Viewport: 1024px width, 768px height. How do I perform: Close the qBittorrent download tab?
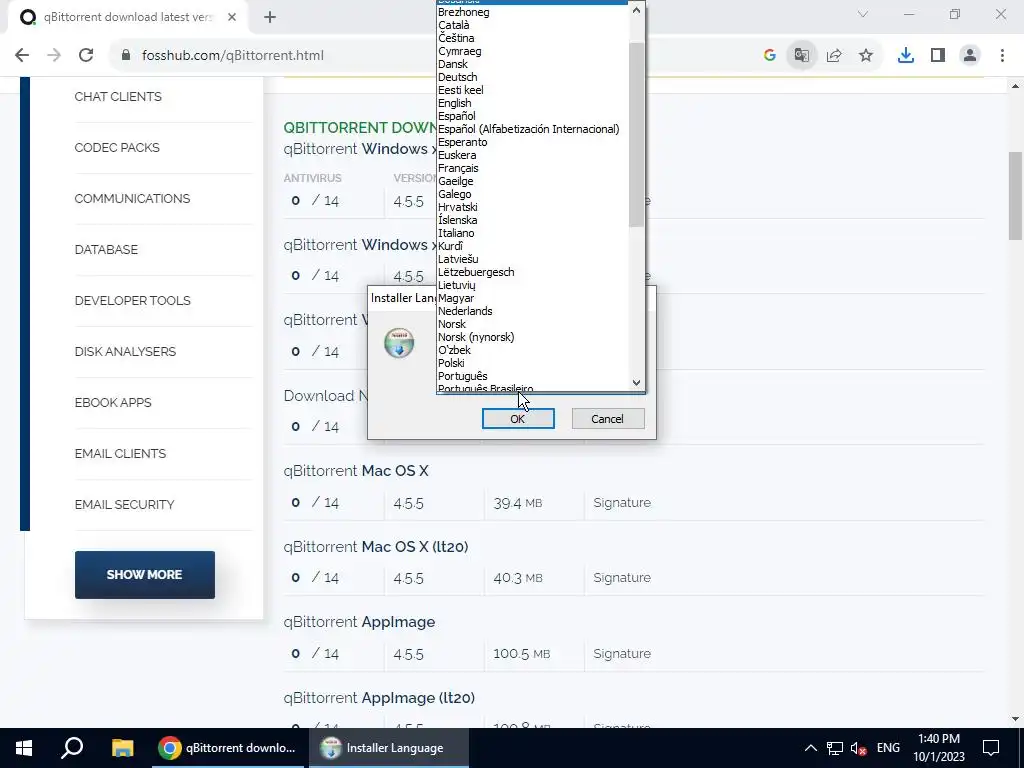pyautogui.click(x=232, y=18)
